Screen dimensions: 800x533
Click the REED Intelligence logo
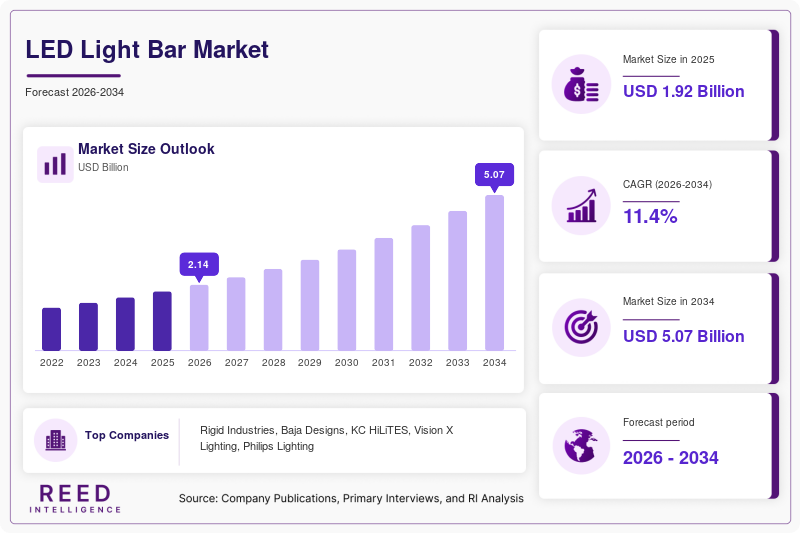(x=75, y=499)
